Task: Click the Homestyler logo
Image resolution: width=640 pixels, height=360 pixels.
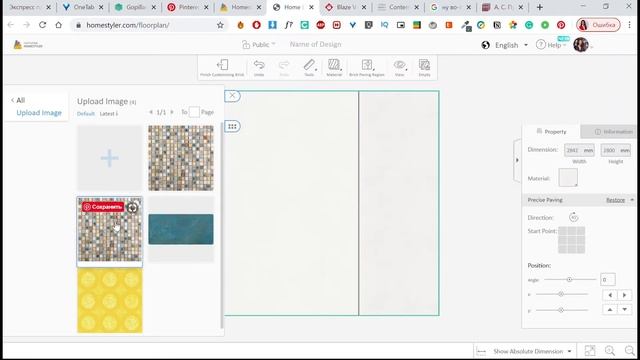Action: coord(28,45)
